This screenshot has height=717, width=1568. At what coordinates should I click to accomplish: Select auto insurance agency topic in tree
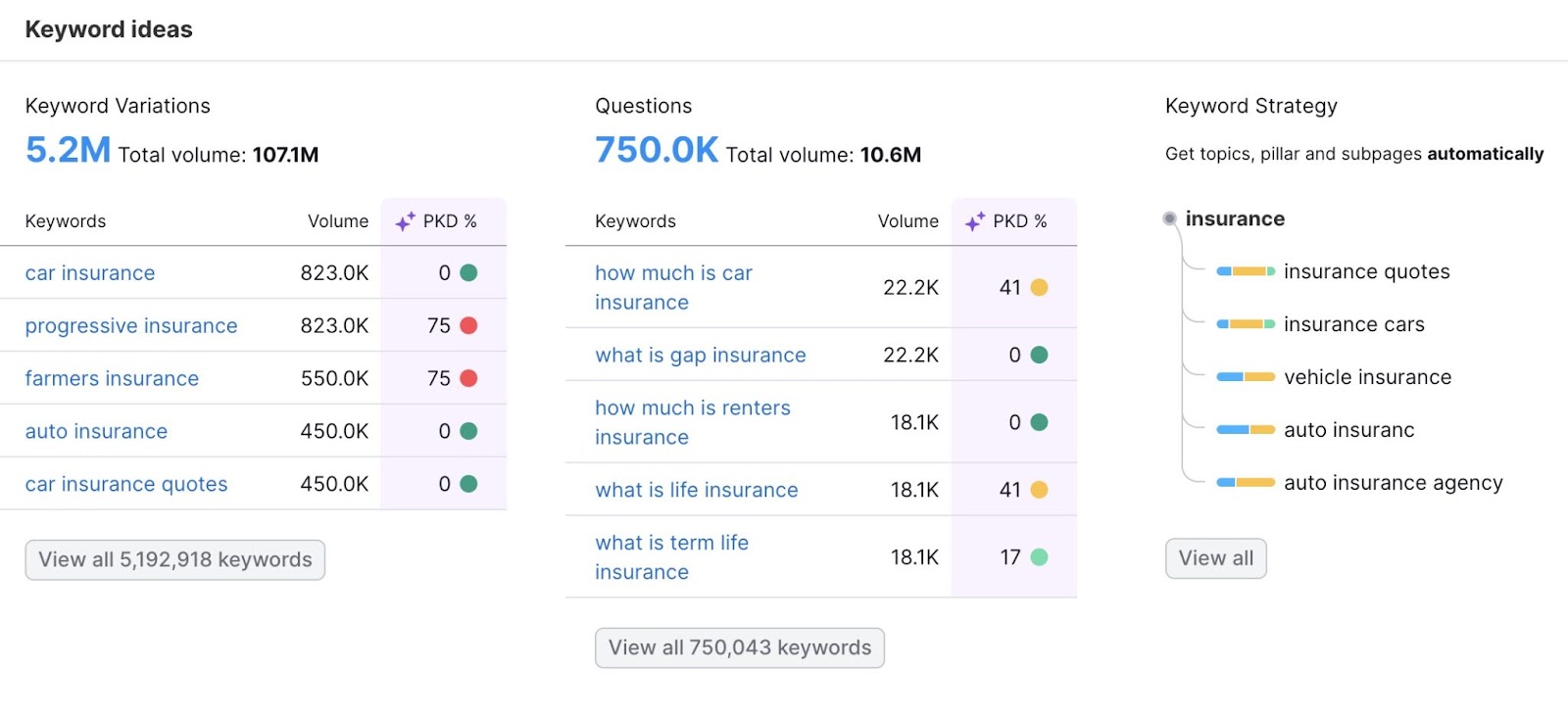1394,484
